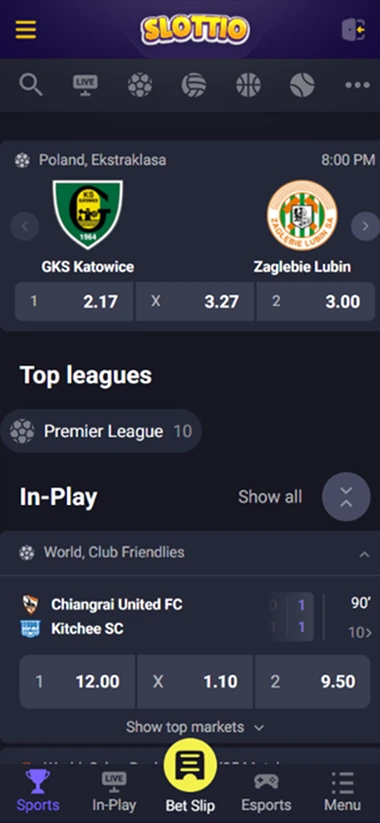Select the basketball sport icon
The height and width of the screenshot is (823, 380).
pos(248,85)
